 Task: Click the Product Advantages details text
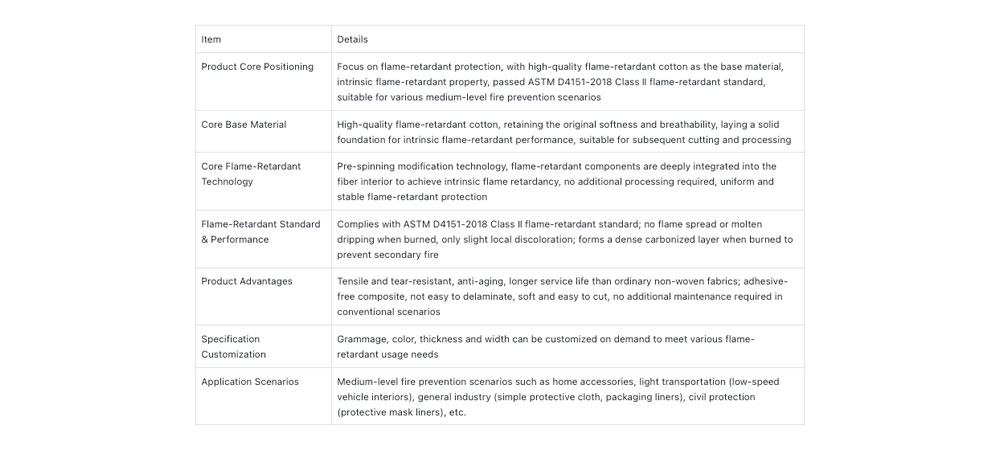(561, 297)
